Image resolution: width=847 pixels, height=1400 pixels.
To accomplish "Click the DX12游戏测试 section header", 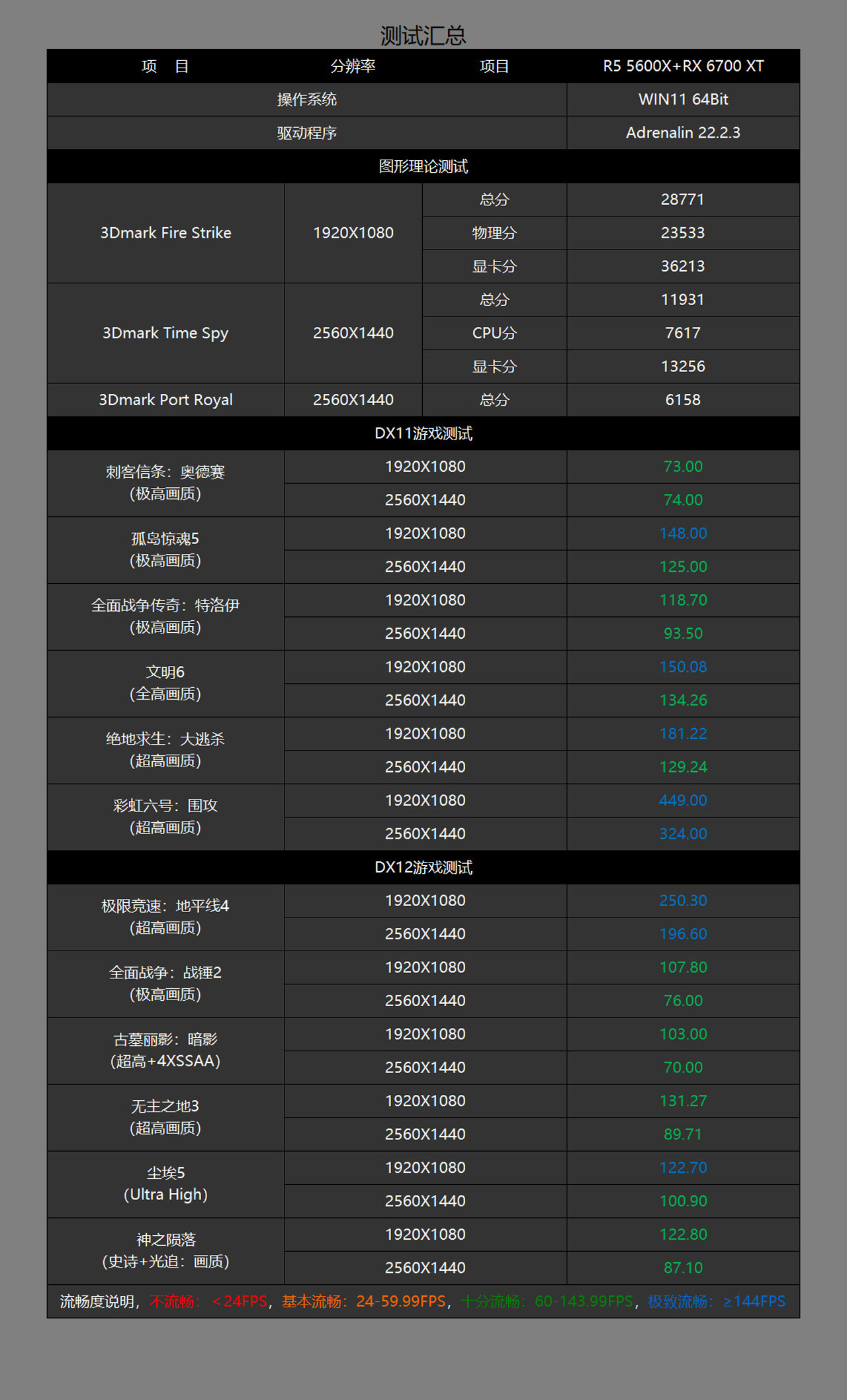I will (x=423, y=867).
